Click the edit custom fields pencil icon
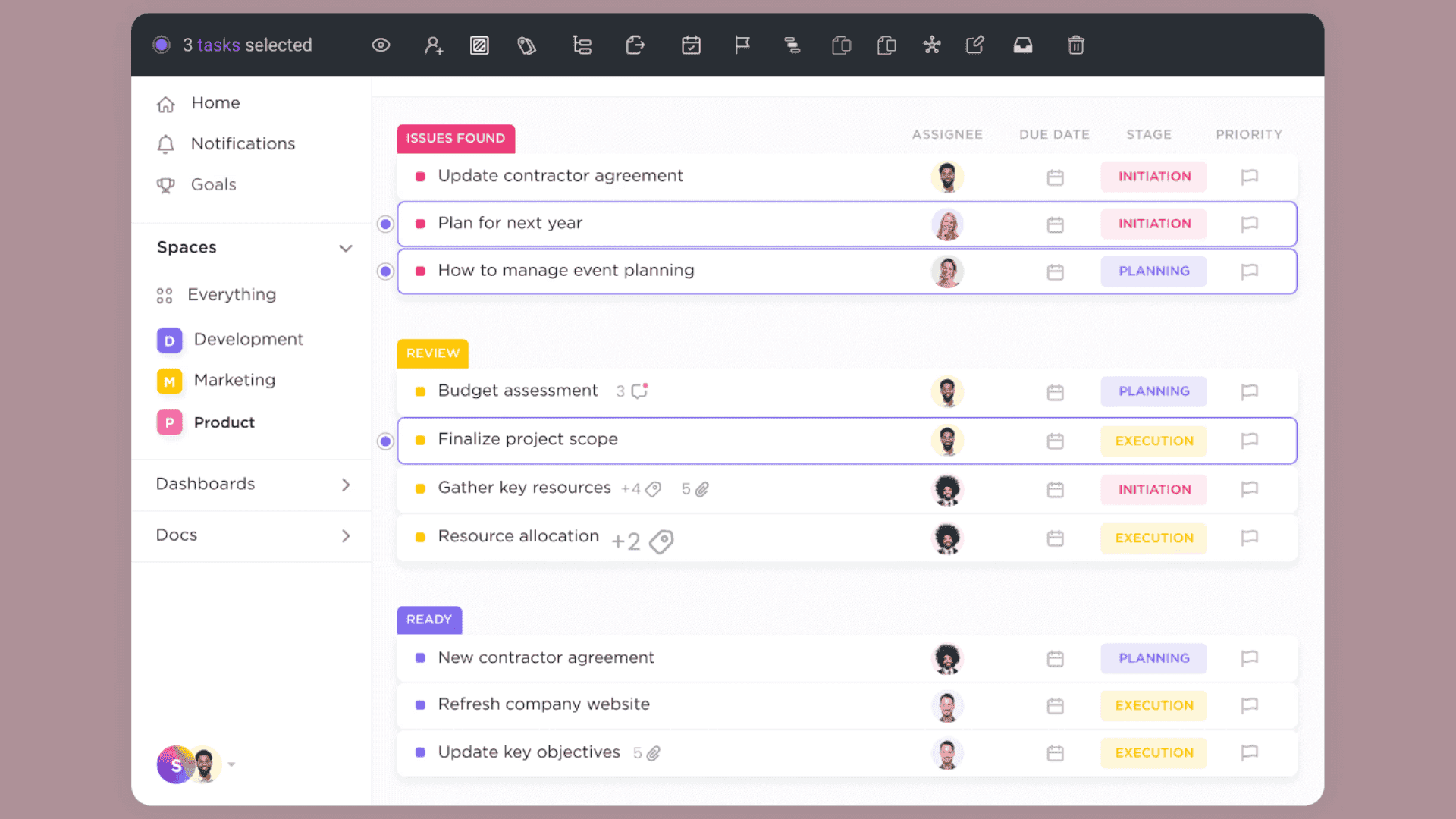This screenshot has width=1456, height=819. coord(975,45)
